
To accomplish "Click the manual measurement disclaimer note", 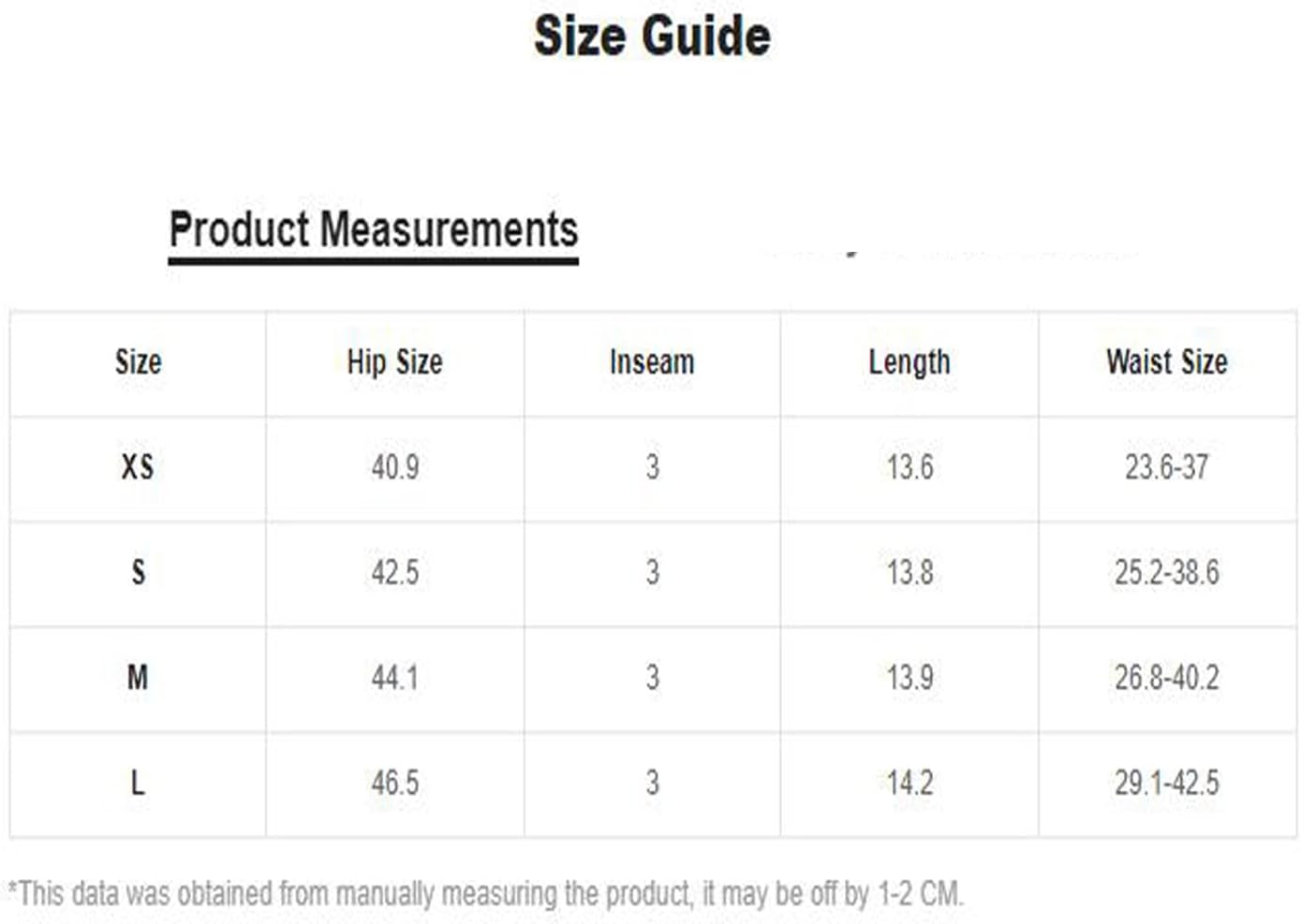I will (x=485, y=894).
